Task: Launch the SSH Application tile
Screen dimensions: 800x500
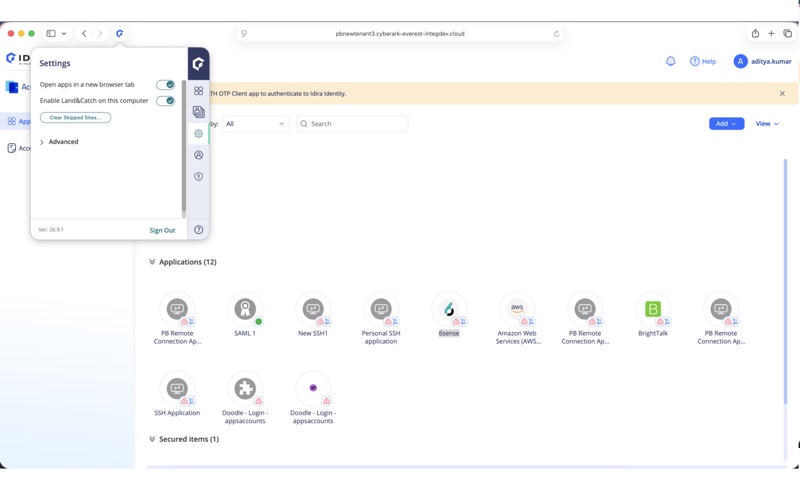Action: 177,388
